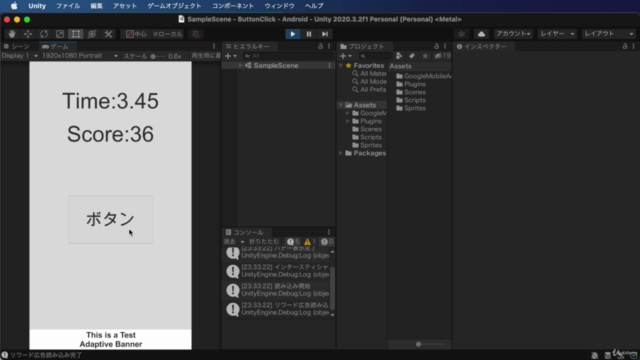Clear the console logs
This screenshot has height=360, width=640.
click(x=230, y=242)
